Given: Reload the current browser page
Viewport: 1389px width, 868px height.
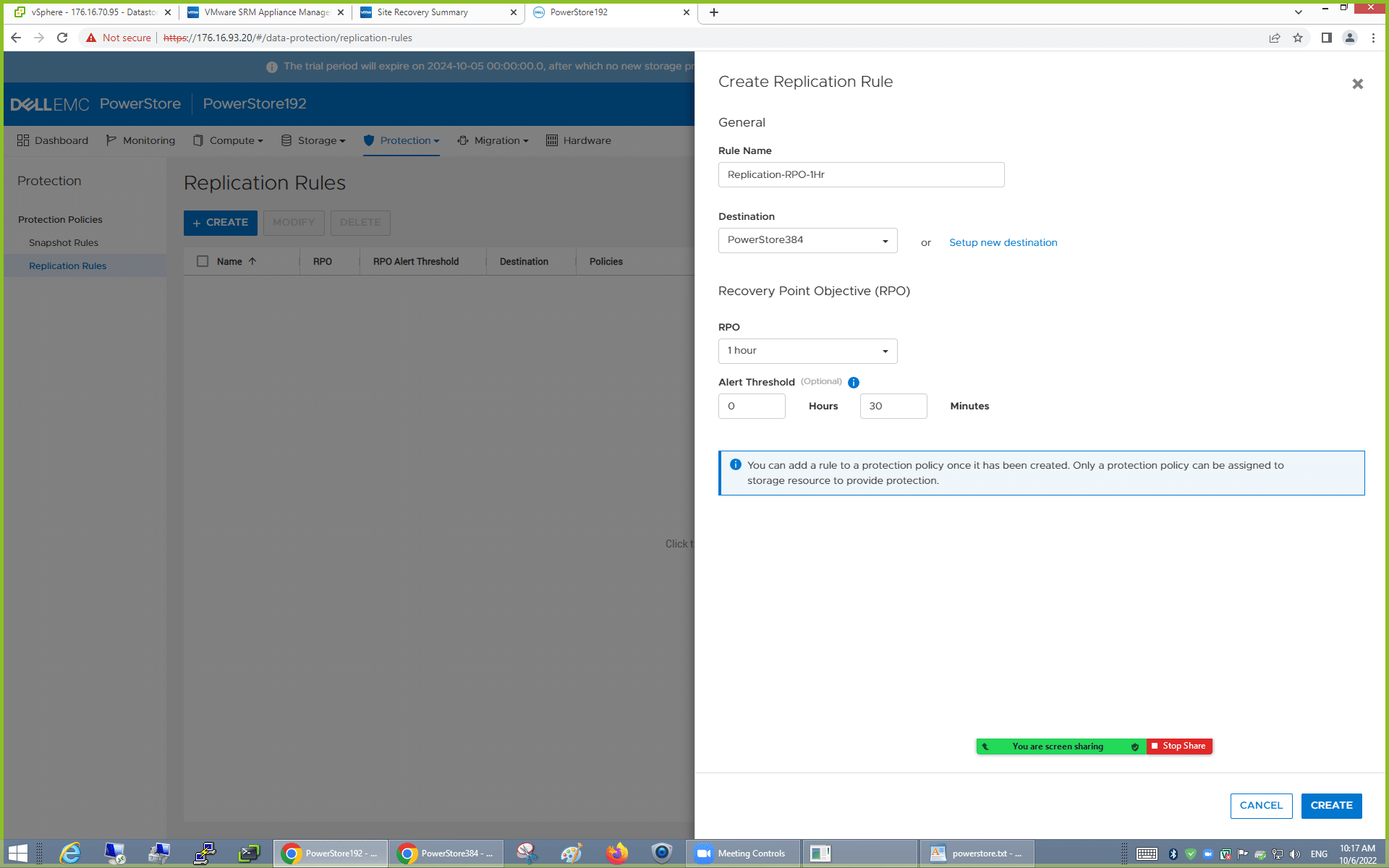Looking at the screenshot, I should point(62,38).
